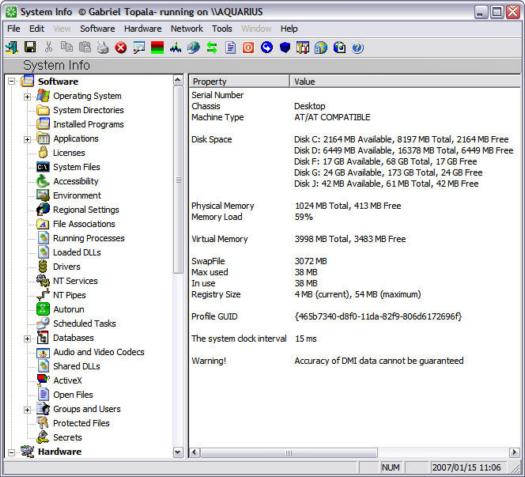Click the NT Pipes pipe icon
The height and width of the screenshot is (477, 525).
[x=43, y=295]
